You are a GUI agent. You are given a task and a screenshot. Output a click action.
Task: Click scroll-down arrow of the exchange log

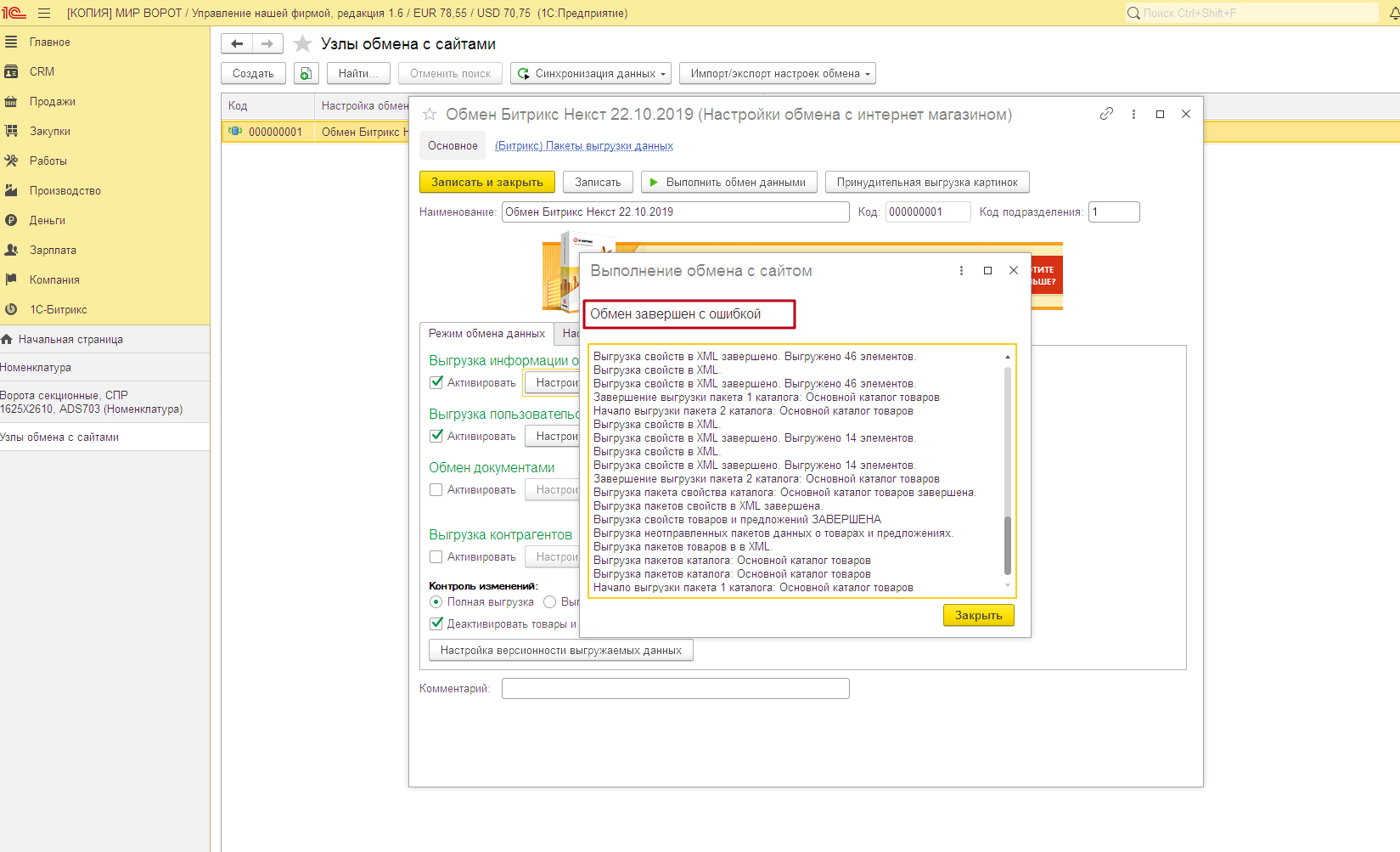tap(1008, 584)
